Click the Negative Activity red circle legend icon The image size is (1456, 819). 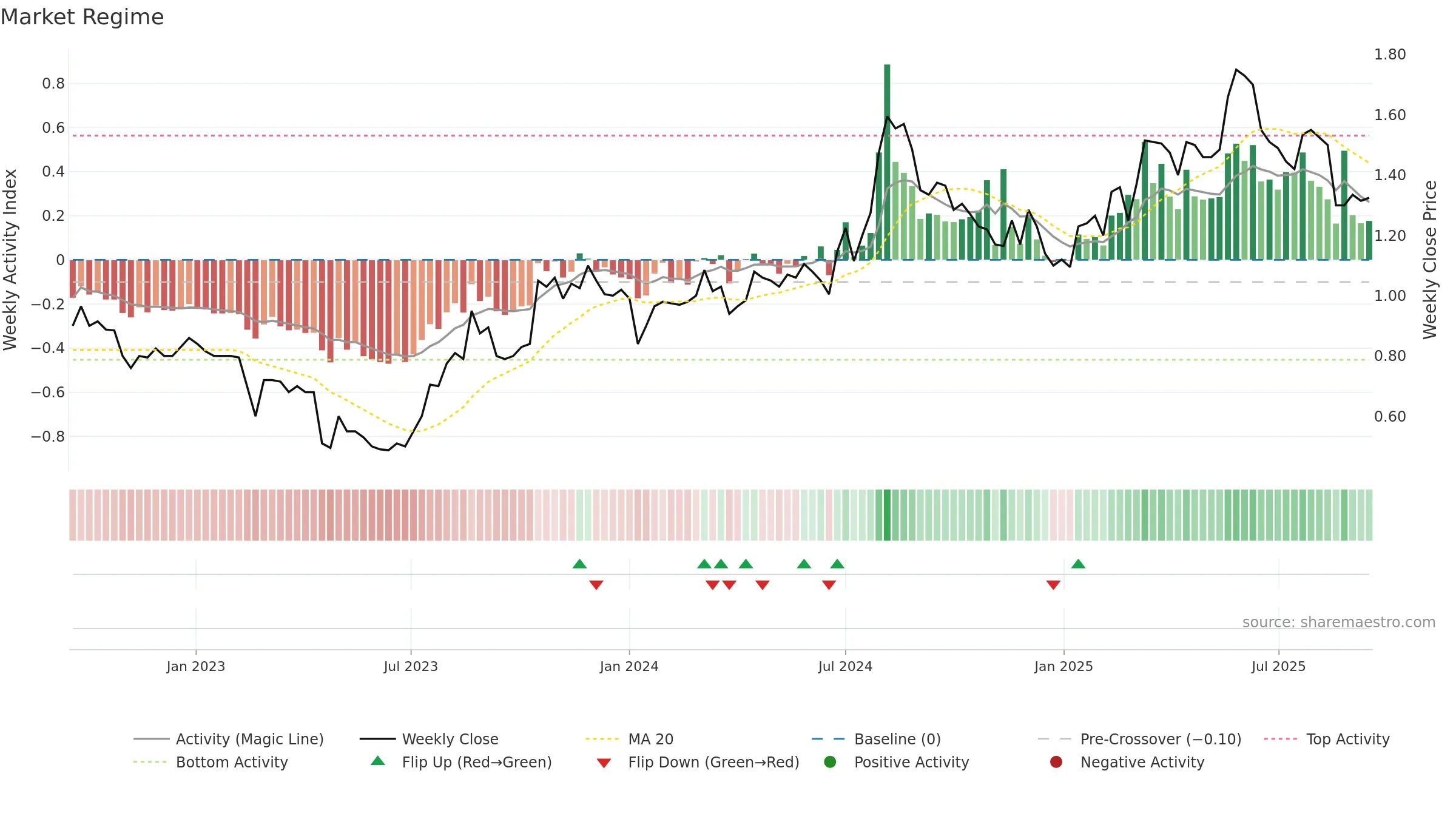click(1056, 762)
